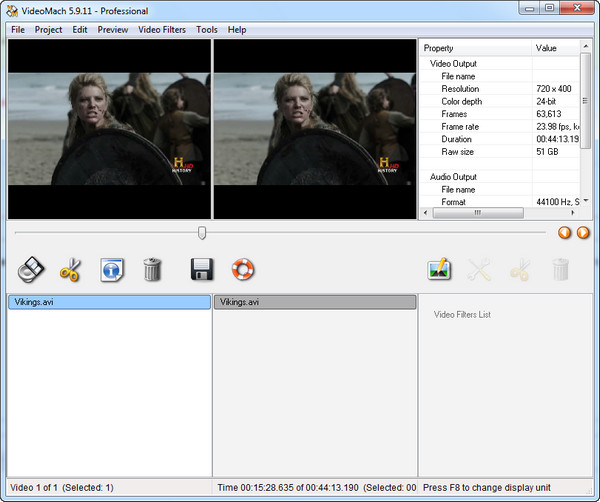The width and height of the screenshot is (600, 502).
Task: Click the add video filter picture icon
Action: pos(439,268)
